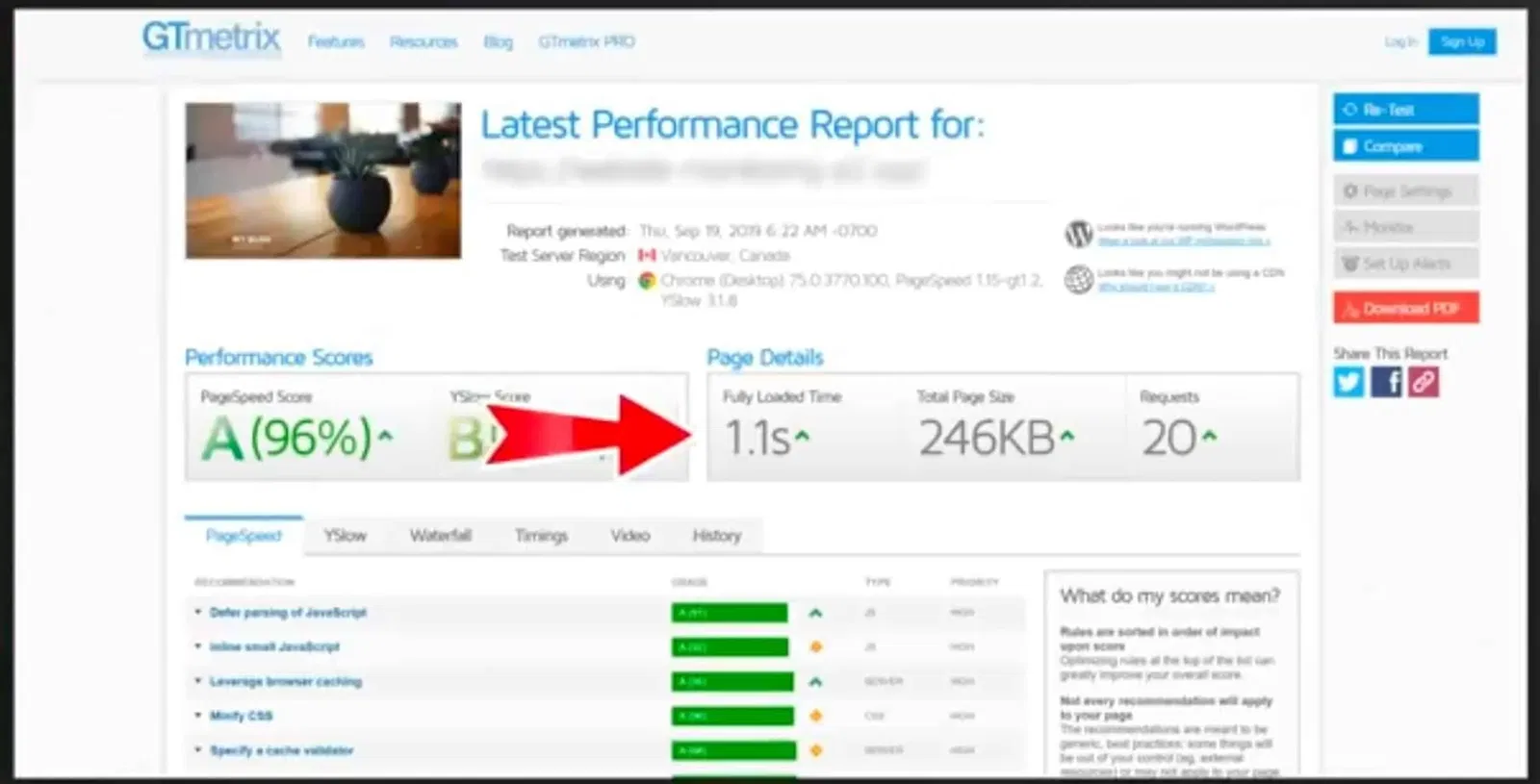Go to the Blog page

pos(498,42)
